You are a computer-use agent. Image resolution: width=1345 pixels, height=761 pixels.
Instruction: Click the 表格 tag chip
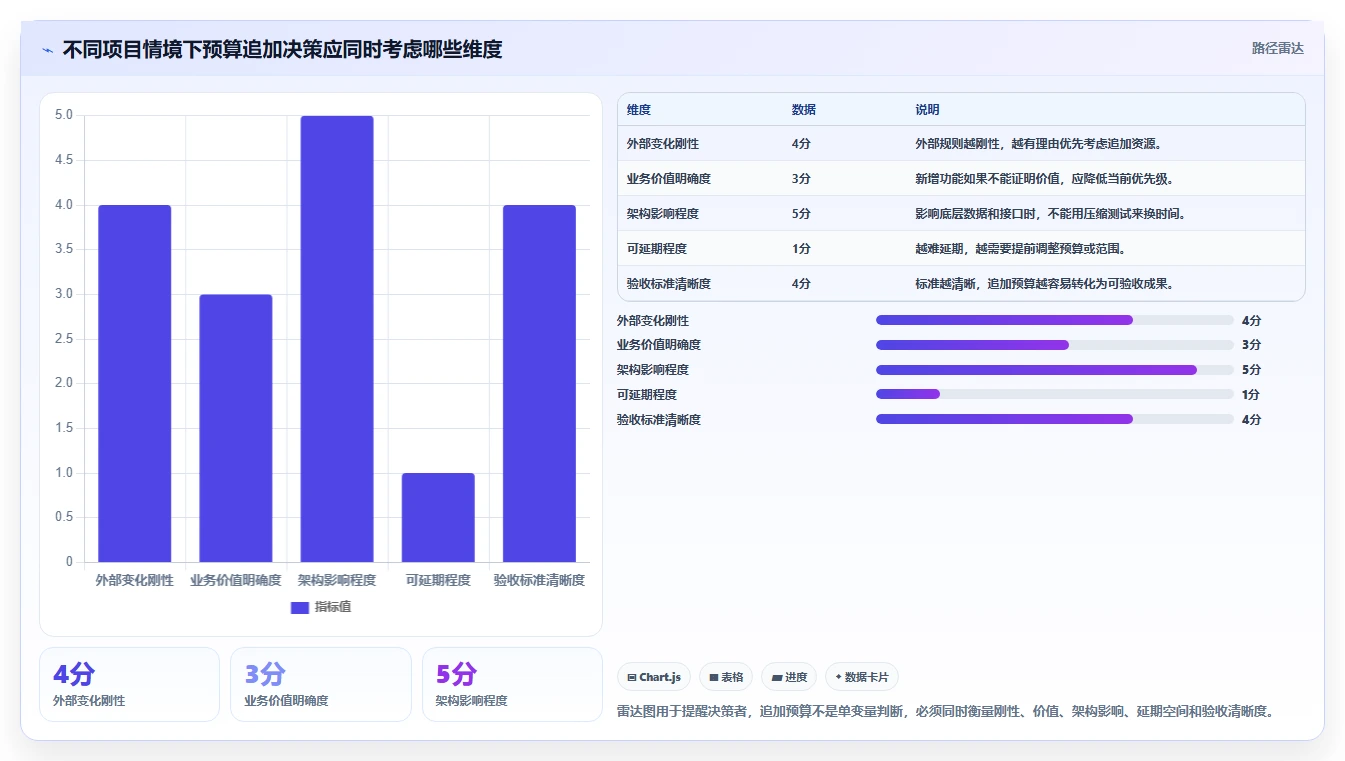click(726, 677)
